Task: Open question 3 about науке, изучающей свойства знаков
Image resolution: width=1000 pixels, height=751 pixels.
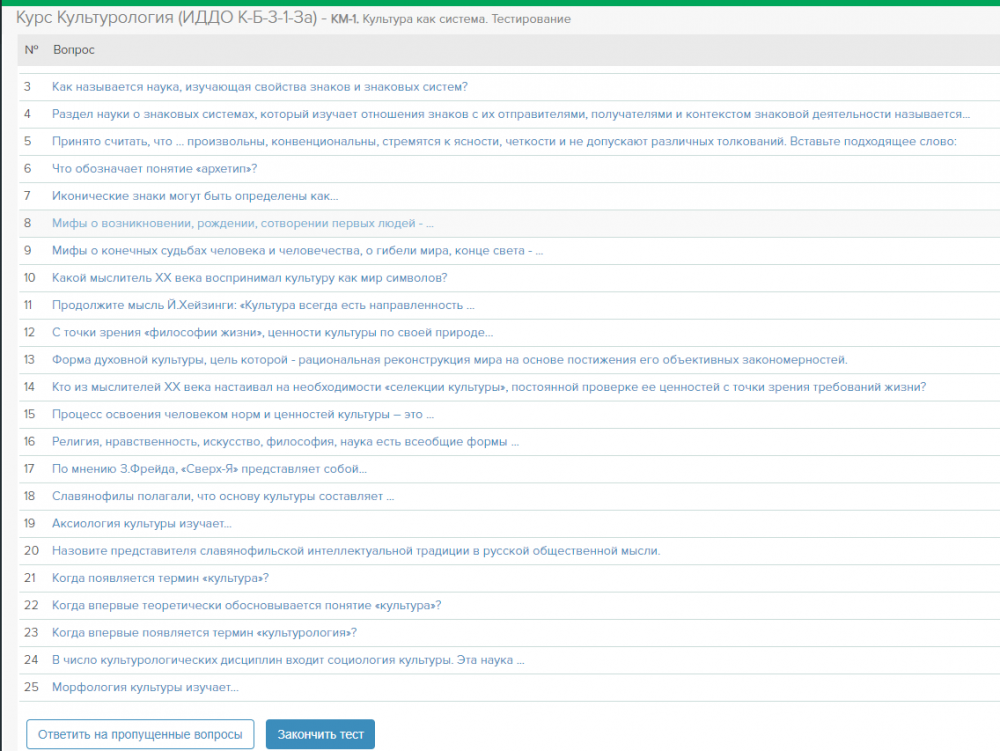Action: tap(260, 87)
